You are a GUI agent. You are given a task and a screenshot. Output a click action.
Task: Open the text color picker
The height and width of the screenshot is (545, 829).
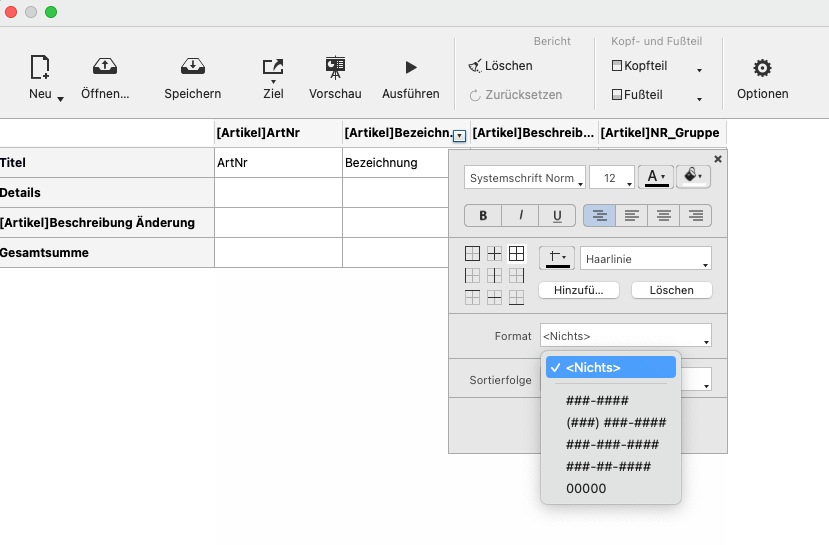point(655,177)
